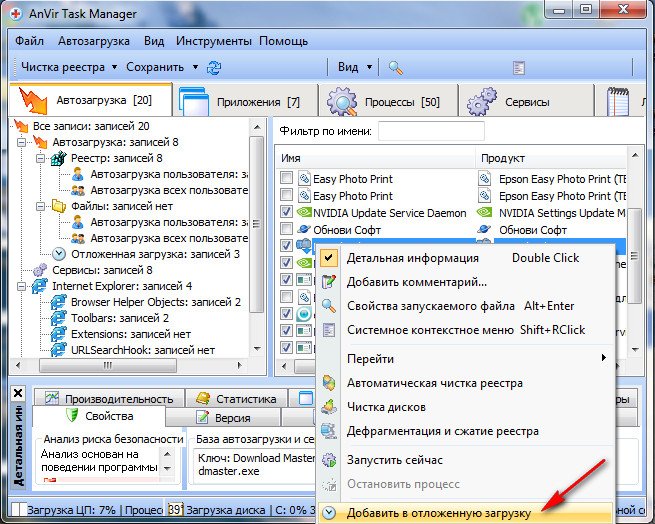Click the Дефрагментация и сжатие реестра icon
The image size is (655, 524).
pyautogui.click(x=329, y=431)
